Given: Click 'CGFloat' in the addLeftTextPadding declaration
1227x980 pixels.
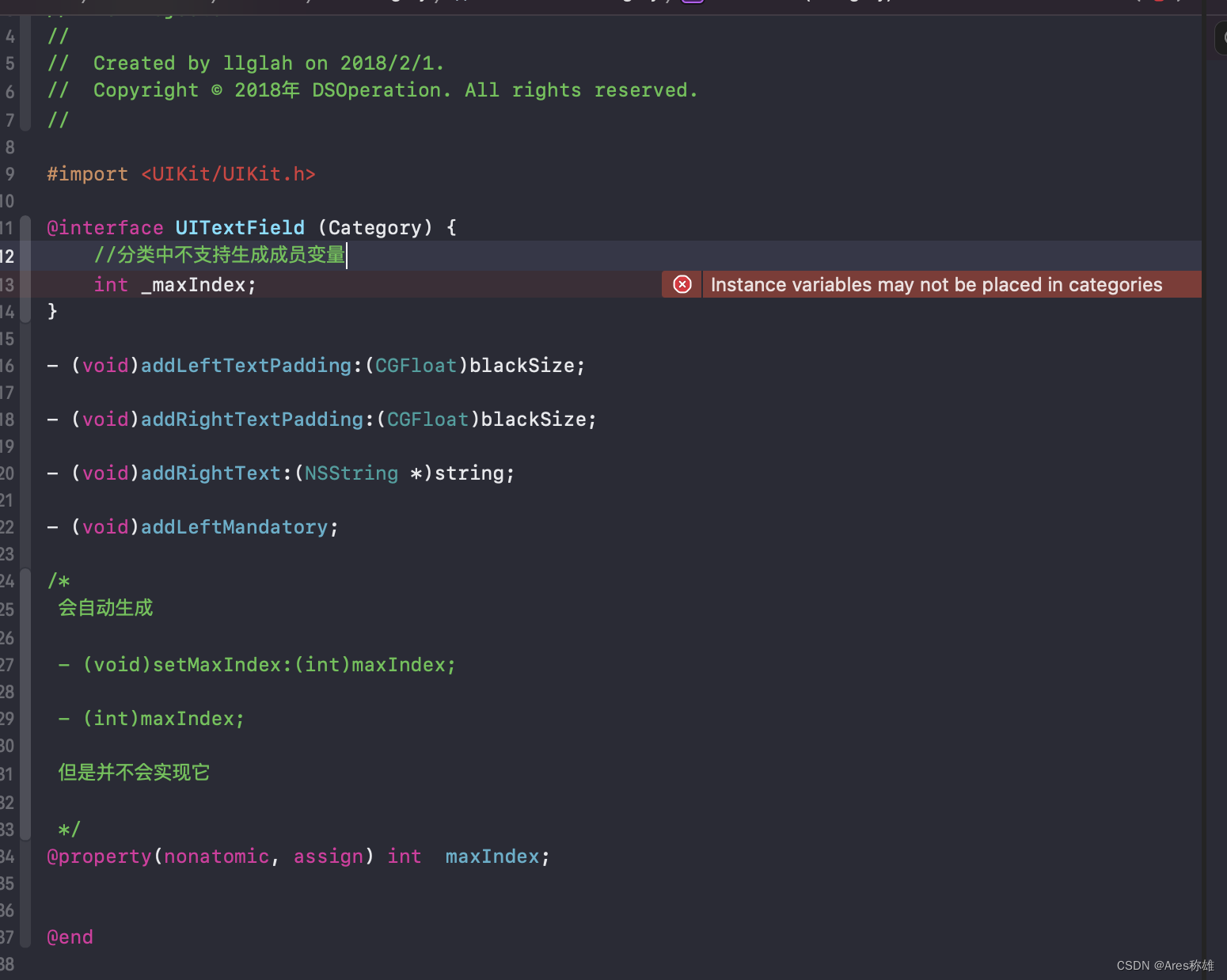Looking at the screenshot, I should pos(416,366).
